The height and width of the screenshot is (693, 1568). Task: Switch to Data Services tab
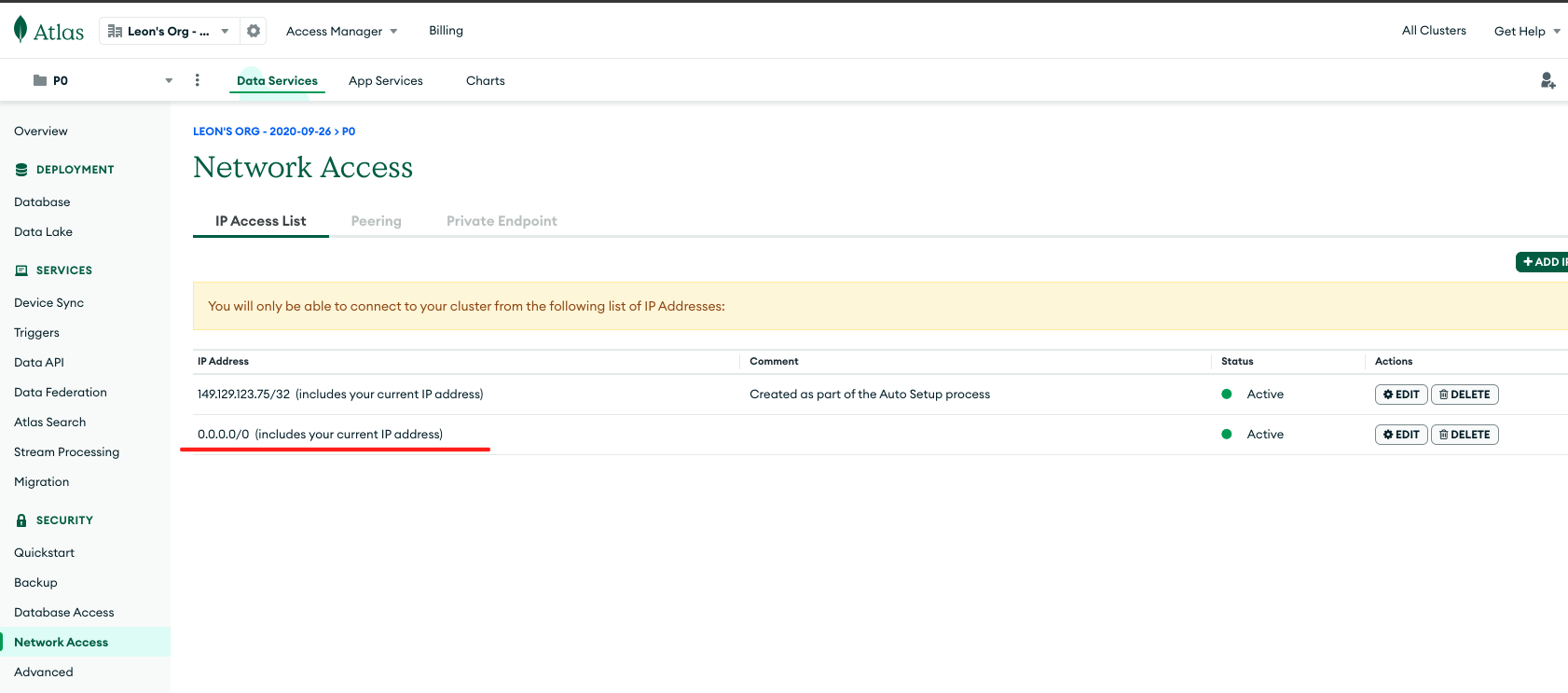tap(277, 81)
